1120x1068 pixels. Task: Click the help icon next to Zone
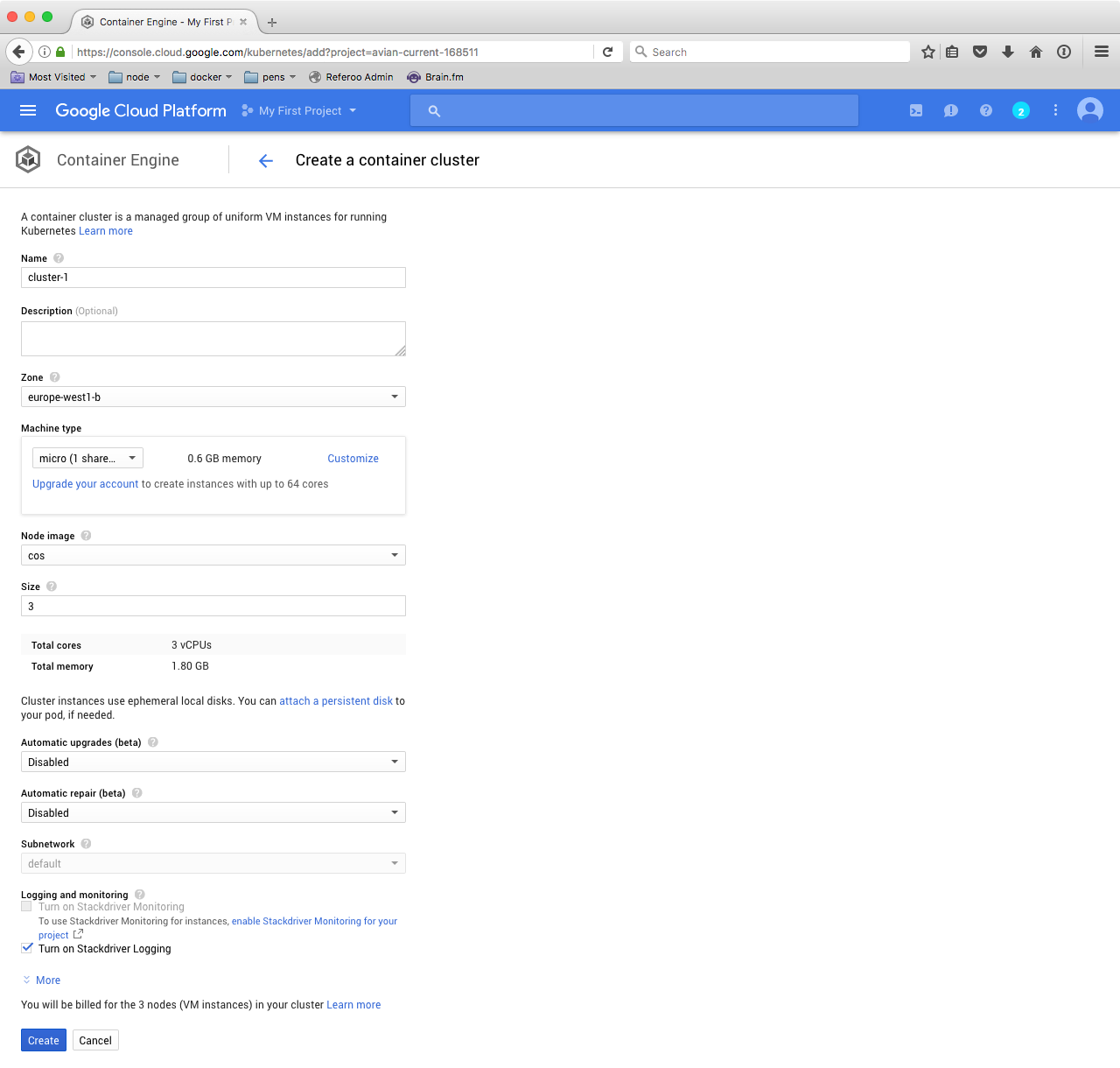pos(54,377)
